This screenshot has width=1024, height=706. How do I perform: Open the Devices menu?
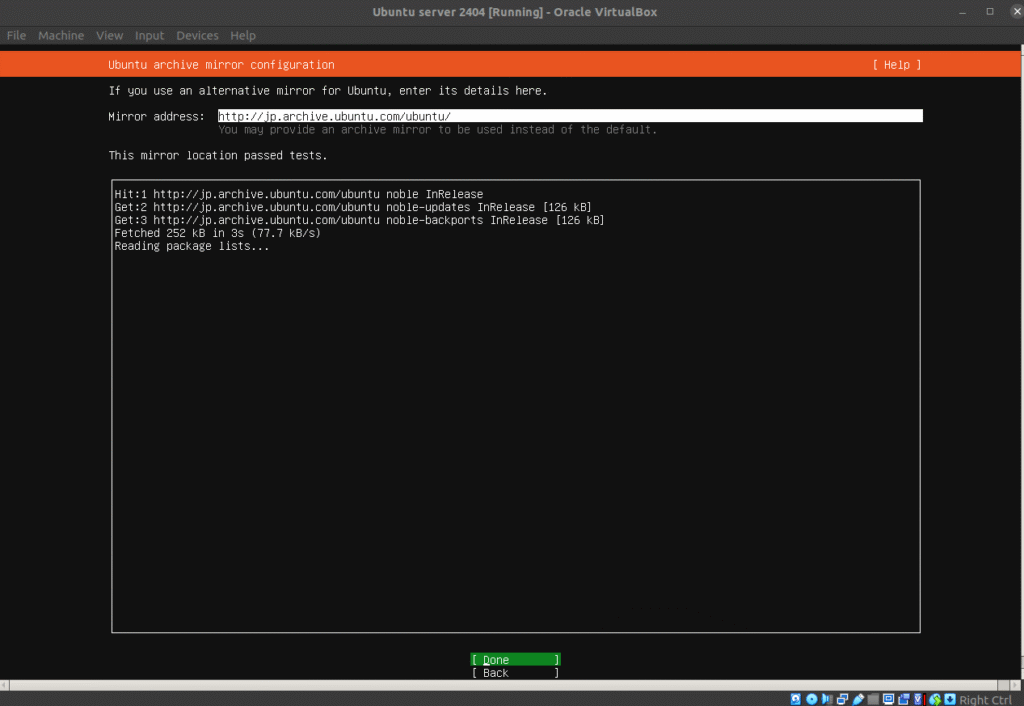197,35
